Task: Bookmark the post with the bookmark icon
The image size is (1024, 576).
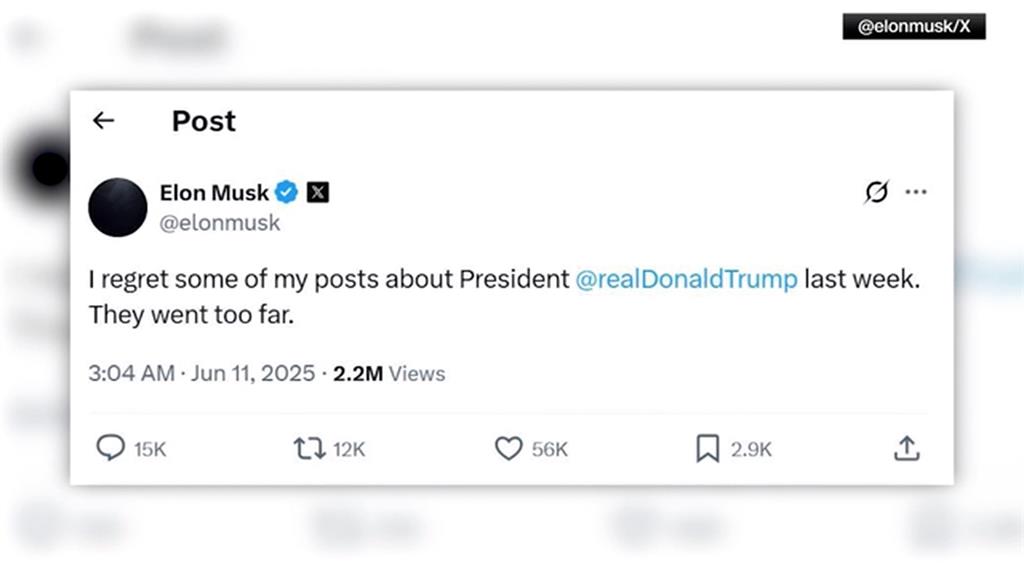Action: [x=707, y=449]
